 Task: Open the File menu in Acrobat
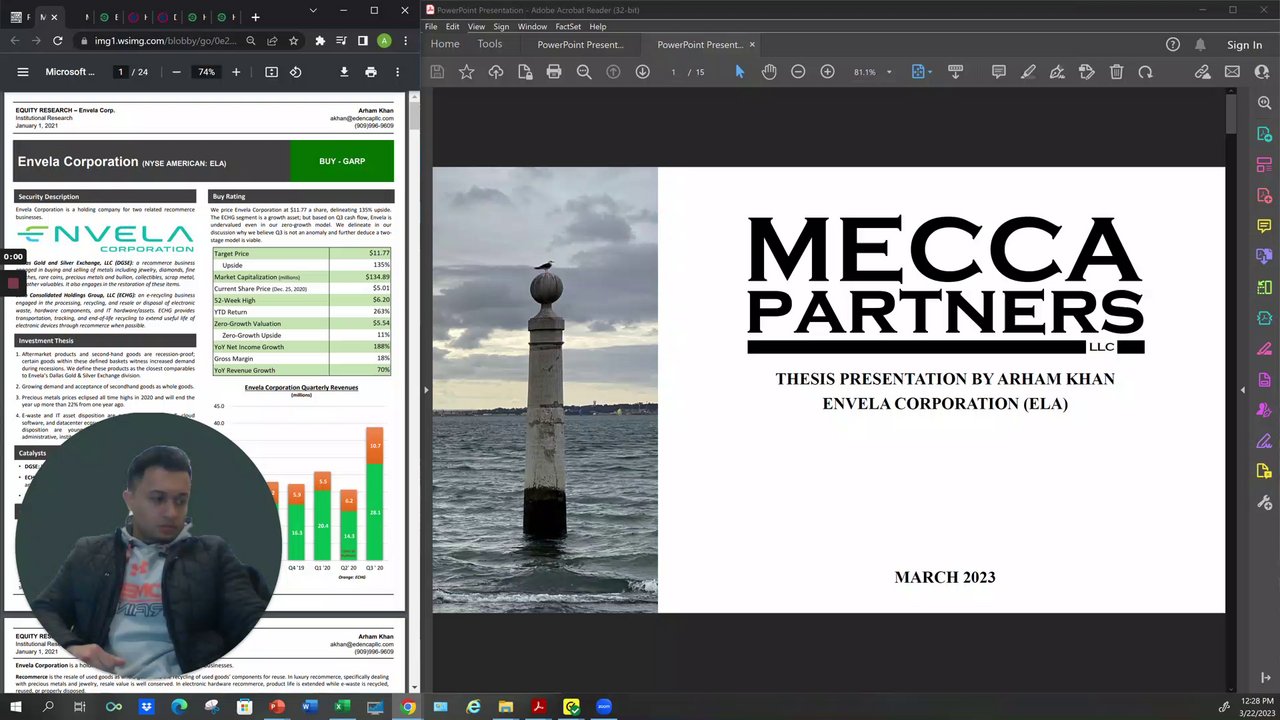pos(431,27)
